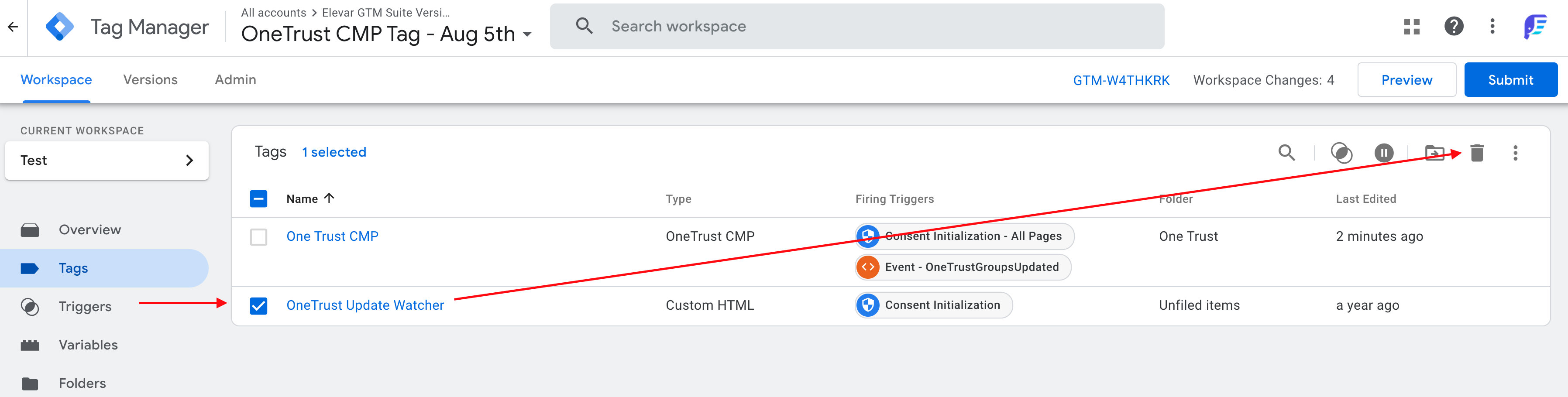
Task: Click the Triggers icon in sidebar
Action: pos(30,306)
